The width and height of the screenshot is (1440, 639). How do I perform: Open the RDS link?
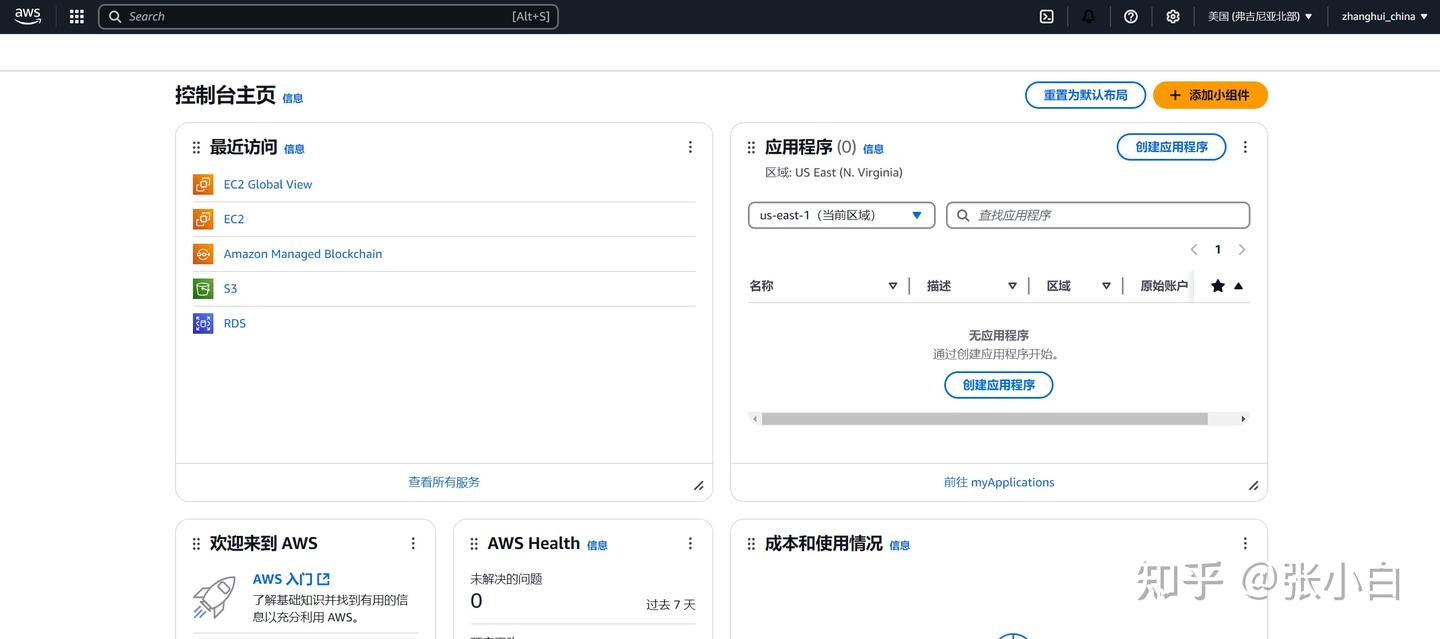(x=235, y=323)
